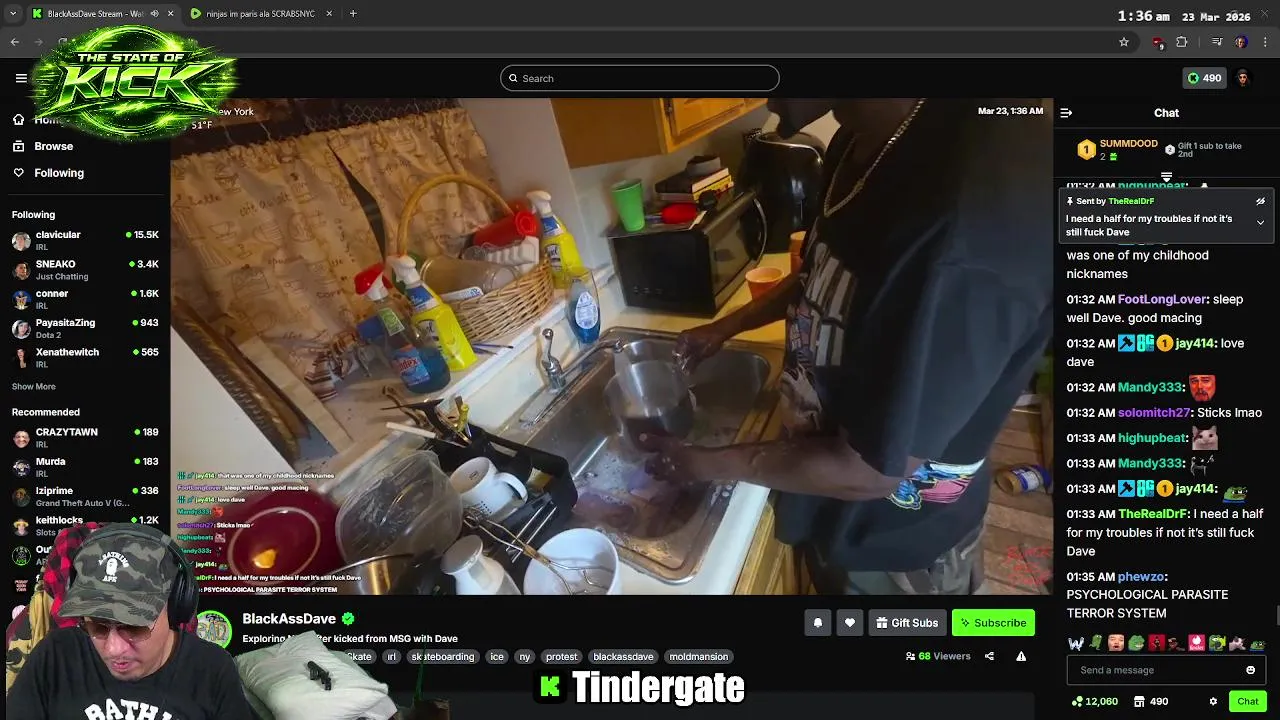Click BlackAssDave channel name
1280x720 pixels.
click(289, 619)
